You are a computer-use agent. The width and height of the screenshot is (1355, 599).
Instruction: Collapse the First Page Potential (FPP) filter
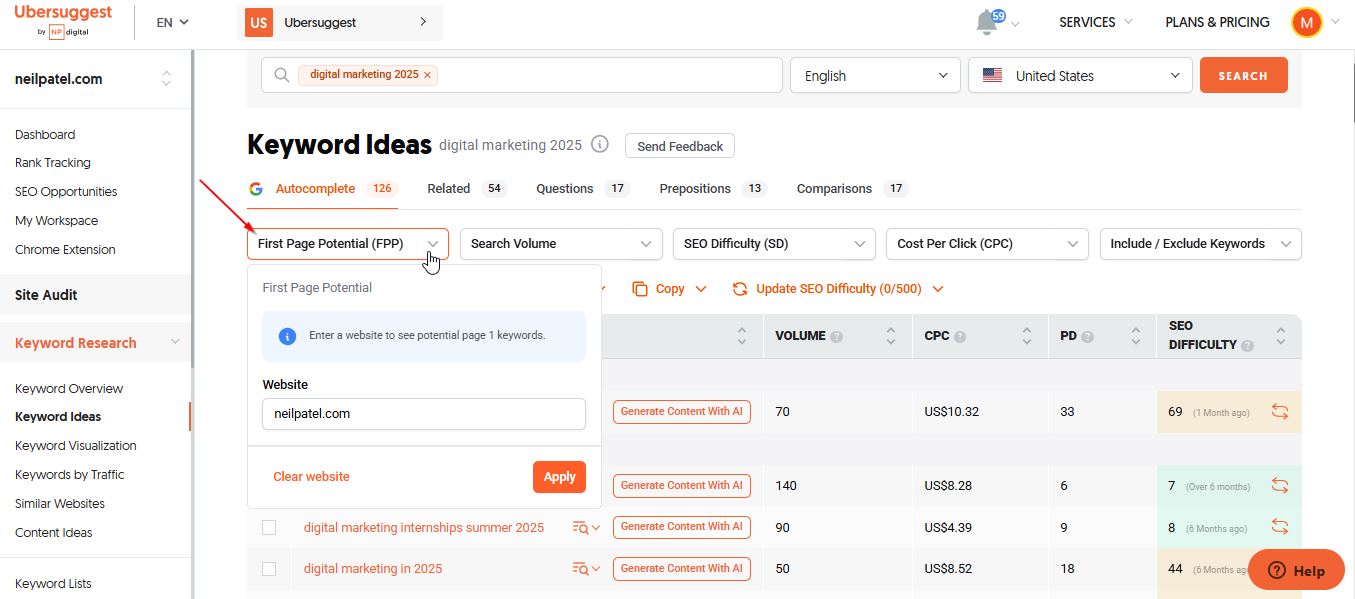(348, 244)
